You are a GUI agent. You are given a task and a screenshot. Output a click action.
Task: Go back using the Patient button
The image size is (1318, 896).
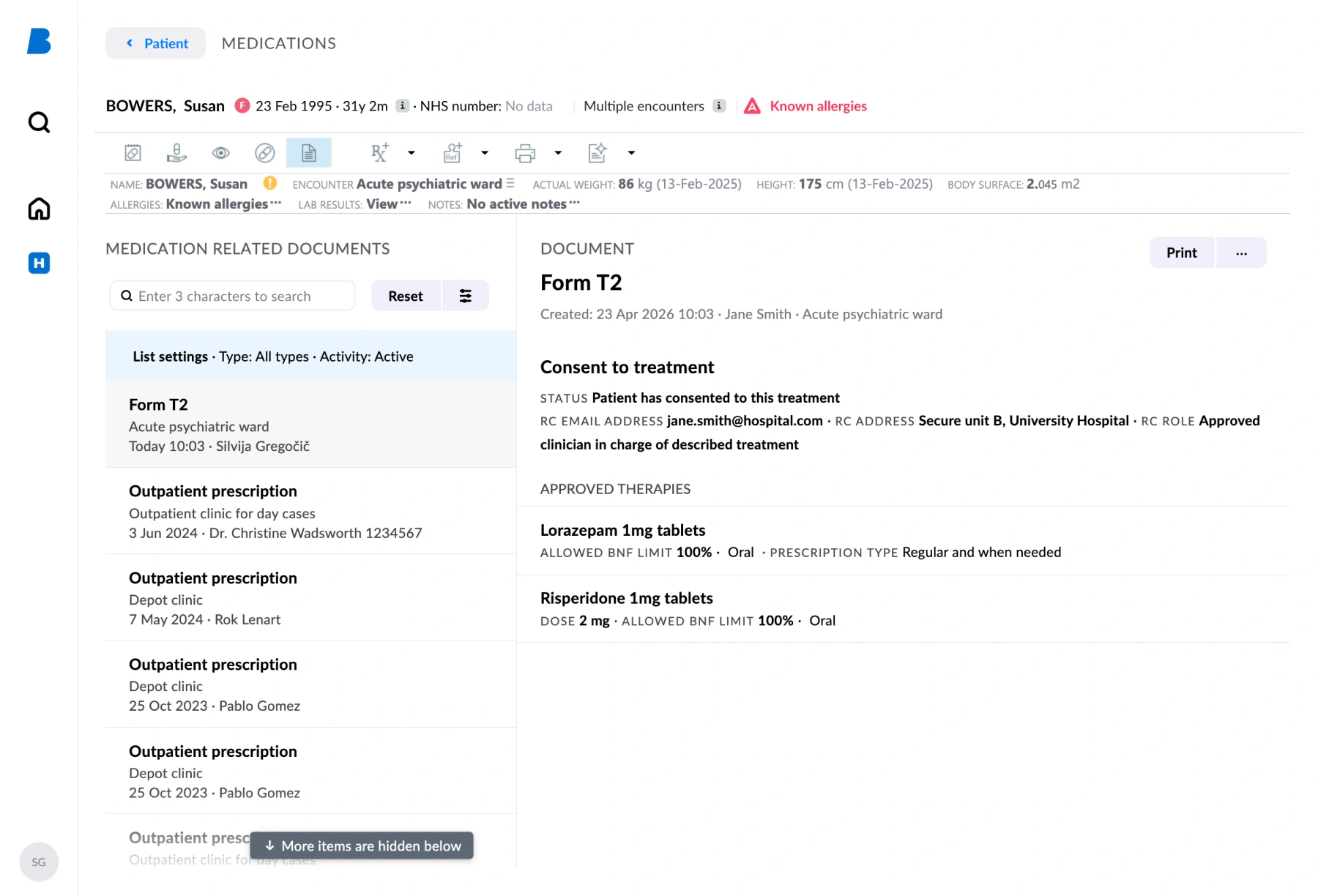point(156,43)
